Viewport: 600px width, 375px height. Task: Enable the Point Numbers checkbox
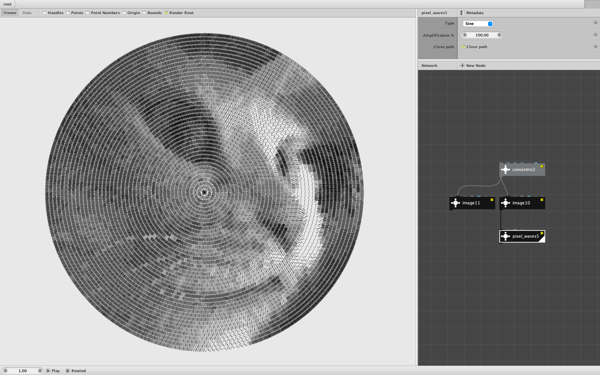(87, 13)
